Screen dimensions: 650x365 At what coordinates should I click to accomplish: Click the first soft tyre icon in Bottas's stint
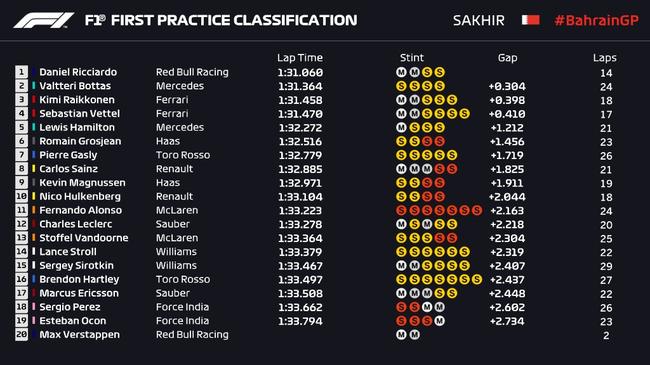click(401, 86)
